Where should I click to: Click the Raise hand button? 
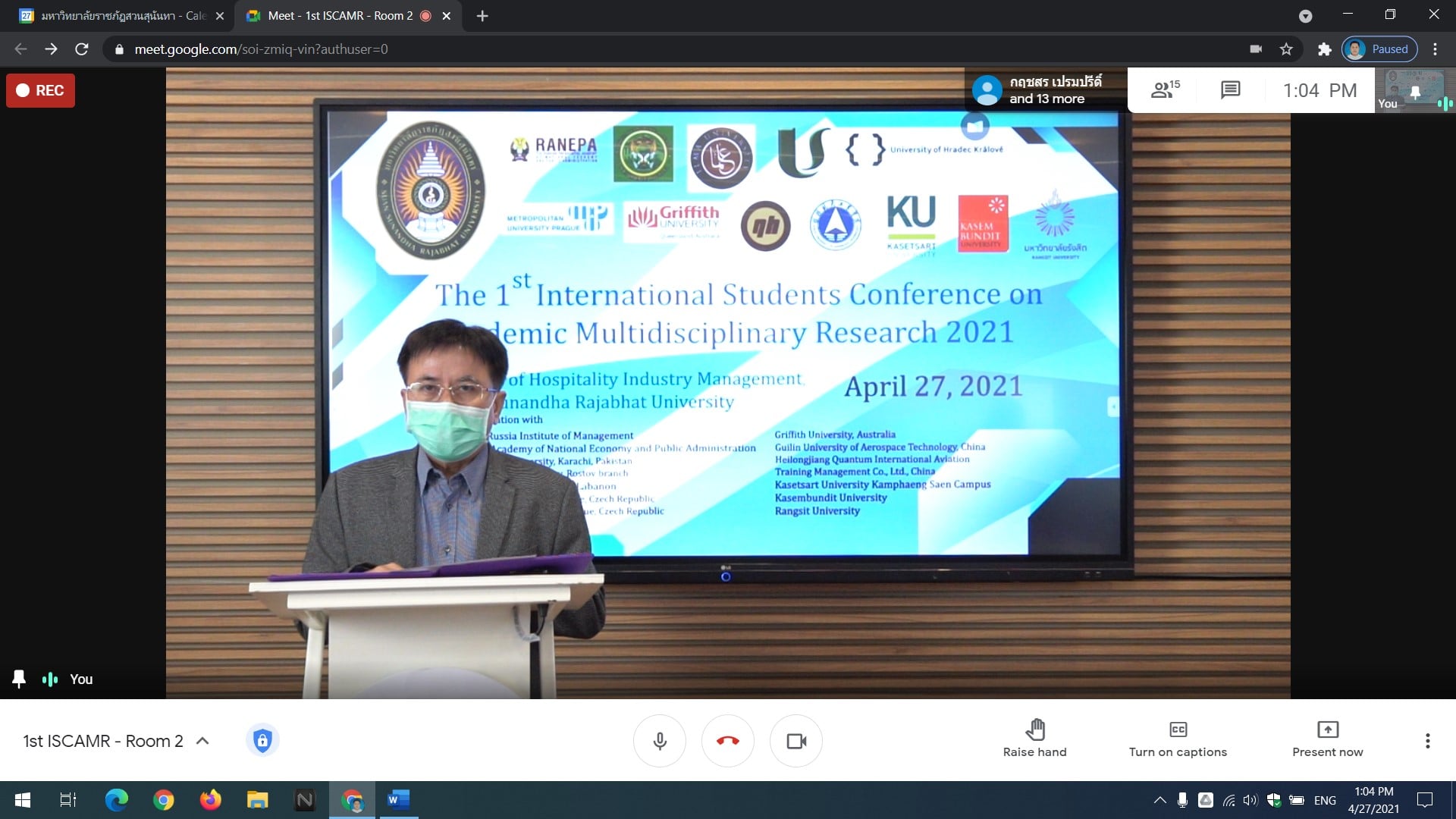[1034, 739]
